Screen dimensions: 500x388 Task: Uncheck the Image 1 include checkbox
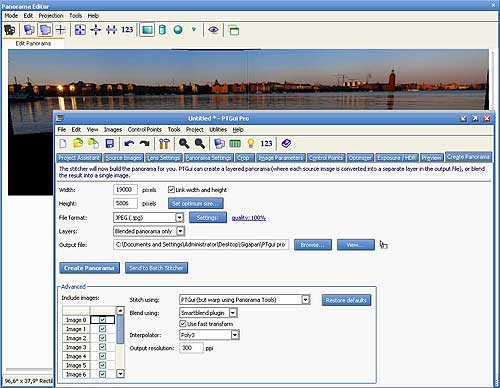click(x=102, y=329)
